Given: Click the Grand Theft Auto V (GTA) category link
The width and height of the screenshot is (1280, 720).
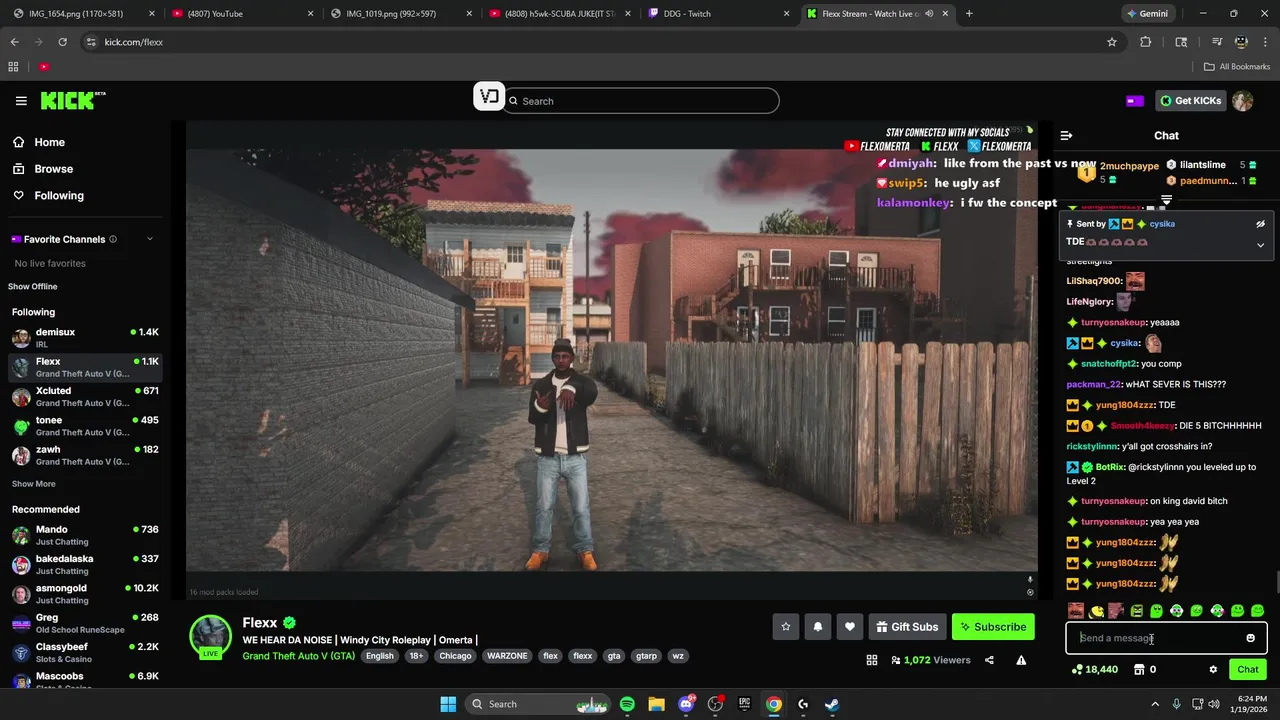Looking at the screenshot, I should click(298, 656).
